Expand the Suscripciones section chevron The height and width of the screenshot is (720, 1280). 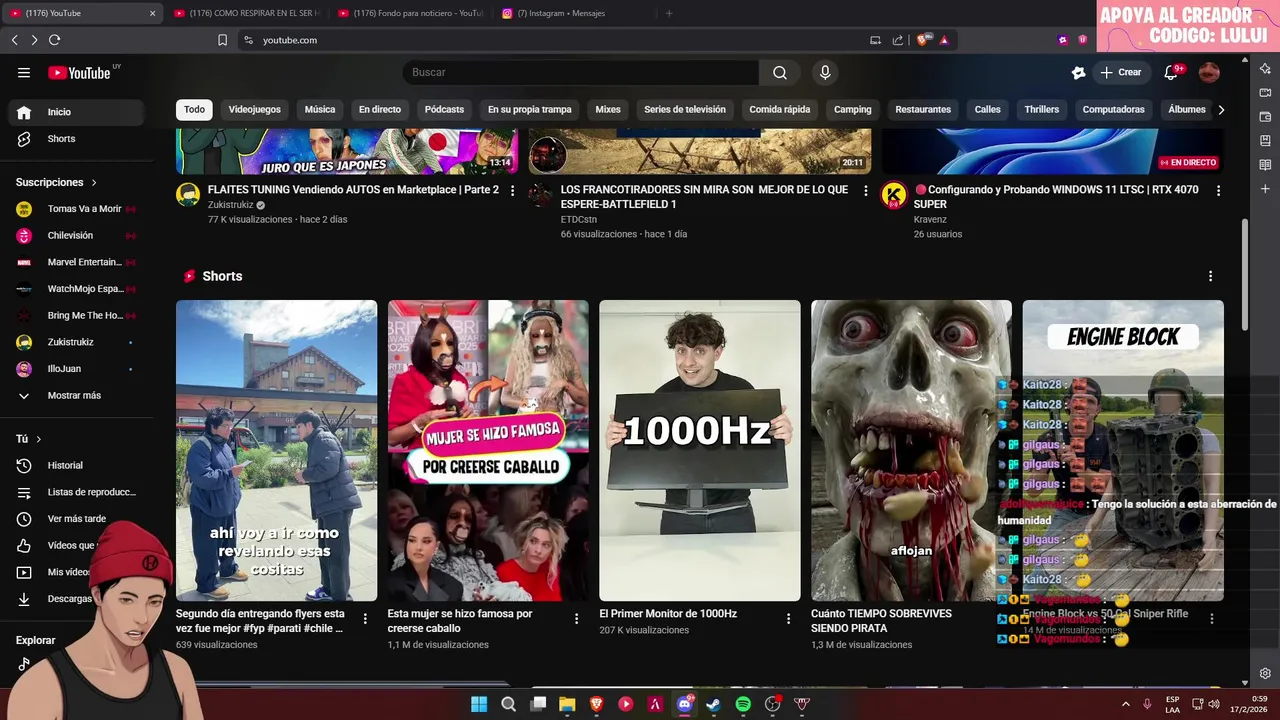tap(94, 183)
